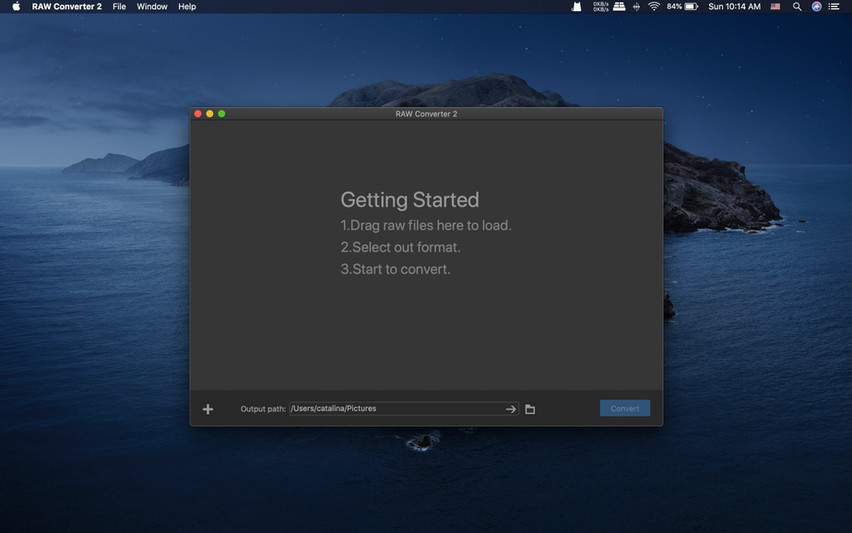Open the output folder browse icon
This screenshot has width=852, height=533.
coord(530,409)
